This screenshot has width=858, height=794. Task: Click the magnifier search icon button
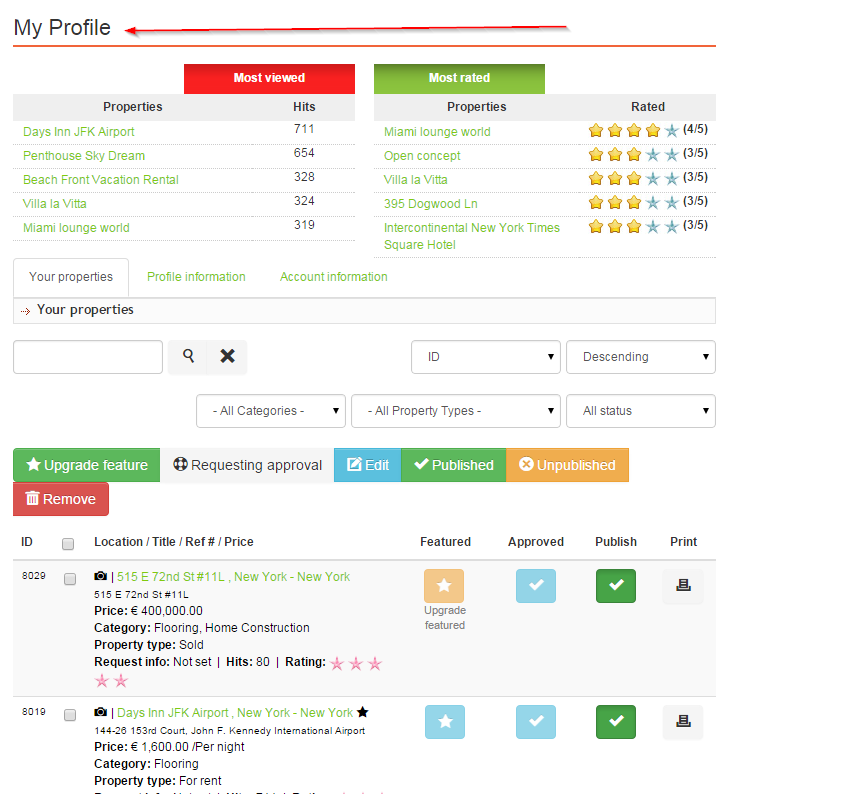click(x=188, y=357)
